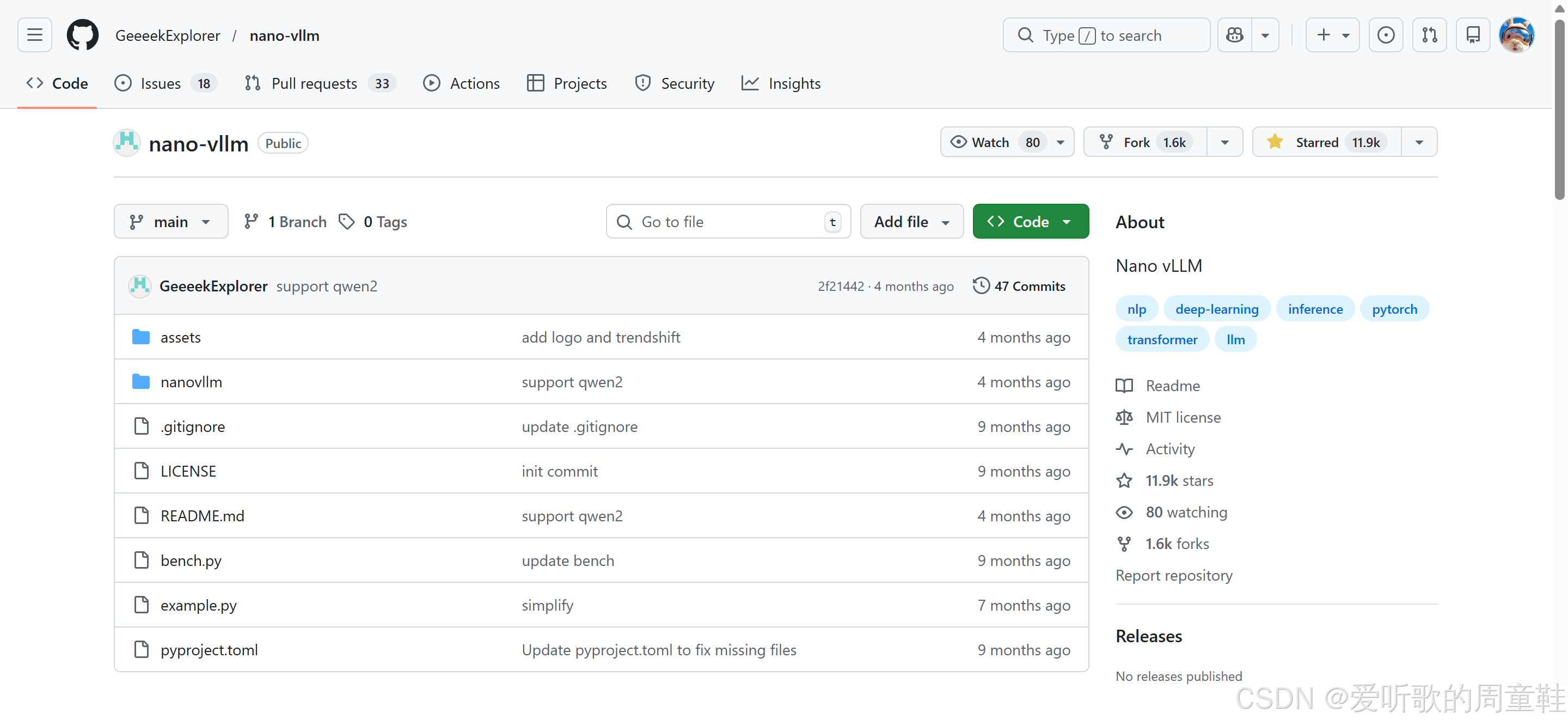Click the page vertical scrollbar
Viewport: 1568px width, 725px height.
1559,109
